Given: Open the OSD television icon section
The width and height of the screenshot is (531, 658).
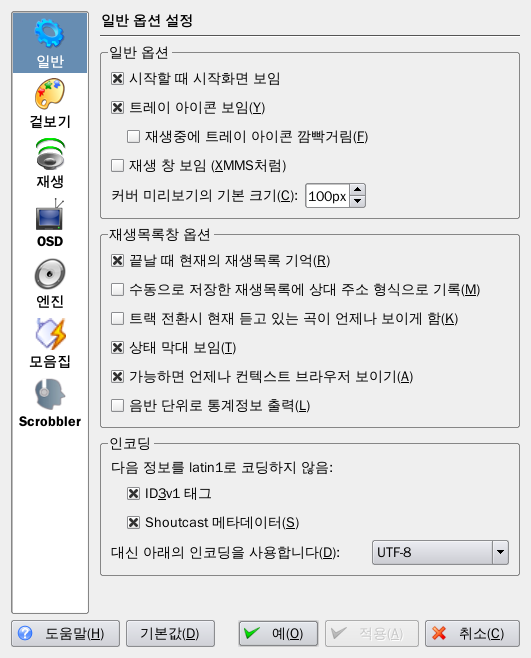Looking at the screenshot, I should (50, 223).
